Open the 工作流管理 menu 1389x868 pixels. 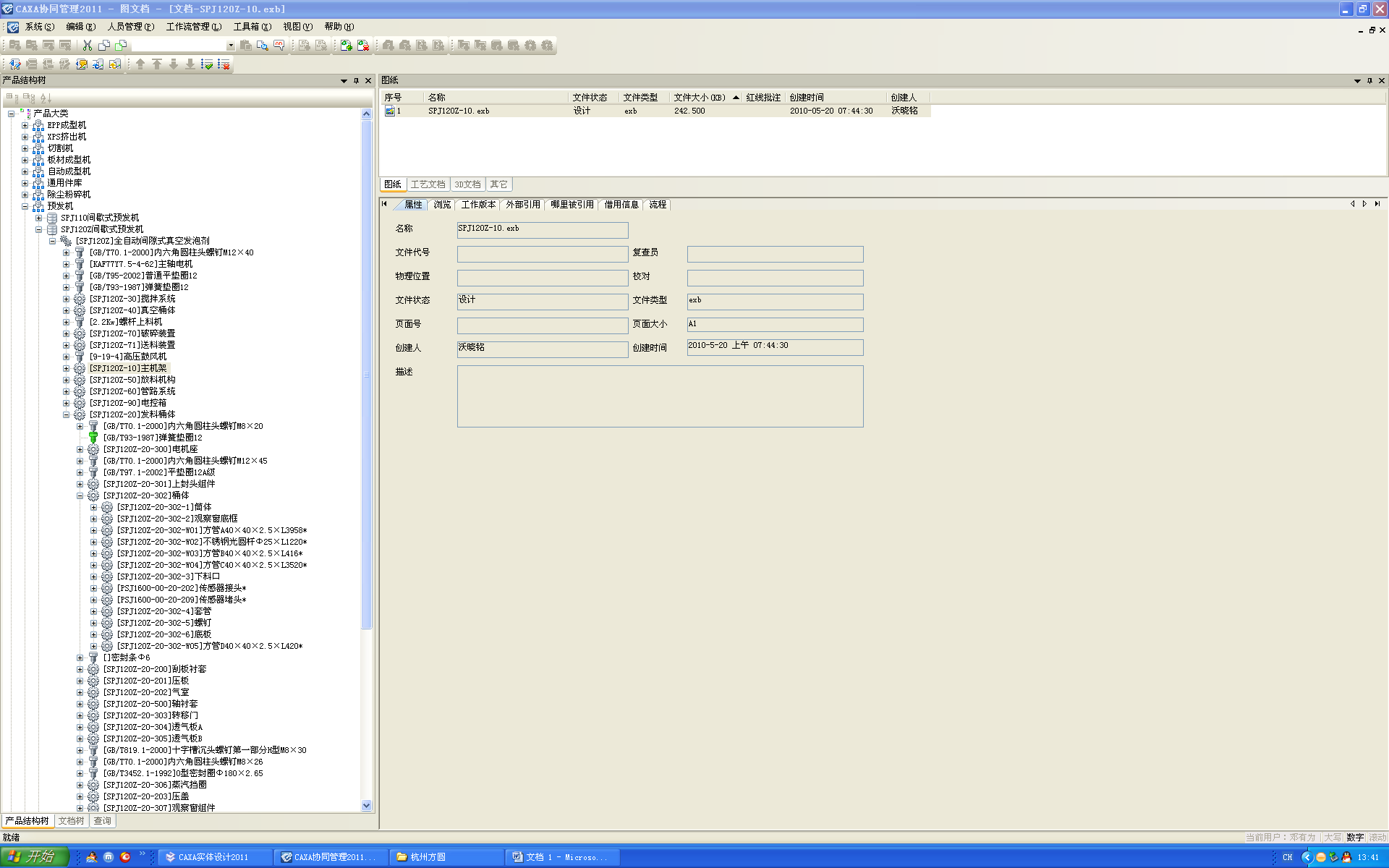point(193,27)
